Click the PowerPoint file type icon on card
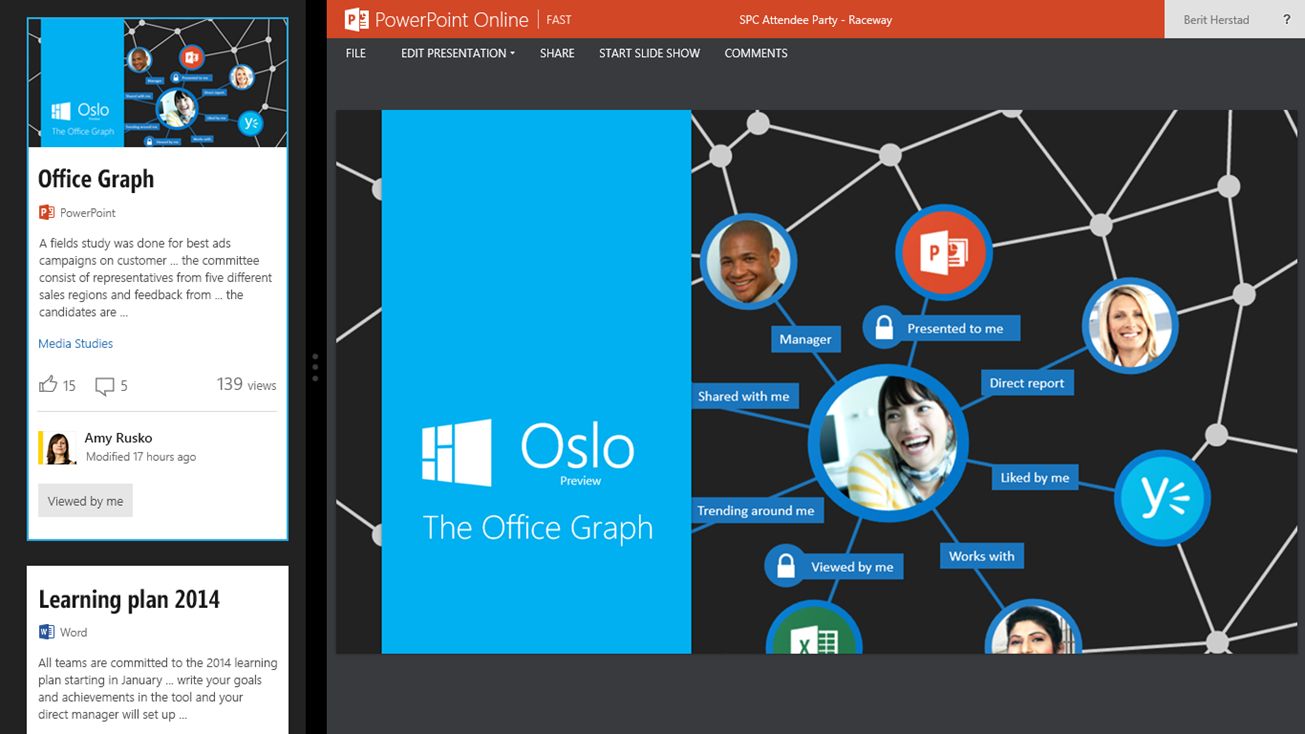The image size is (1305, 734). (46, 212)
